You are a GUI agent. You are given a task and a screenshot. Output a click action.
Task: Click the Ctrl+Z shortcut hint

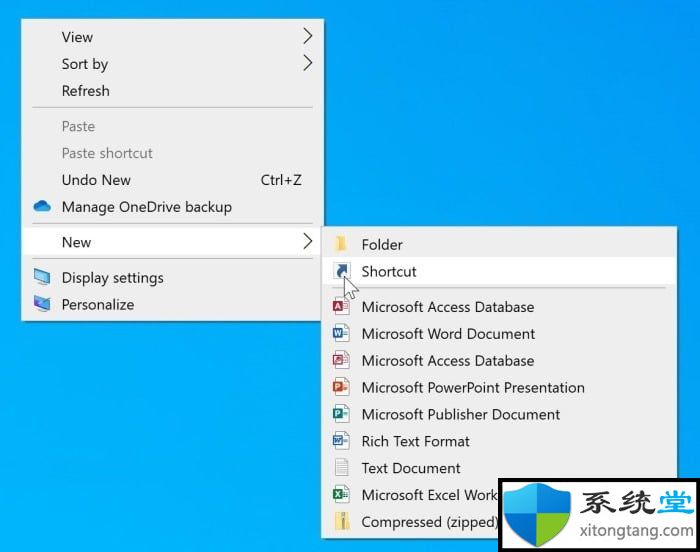click(281, 180)
